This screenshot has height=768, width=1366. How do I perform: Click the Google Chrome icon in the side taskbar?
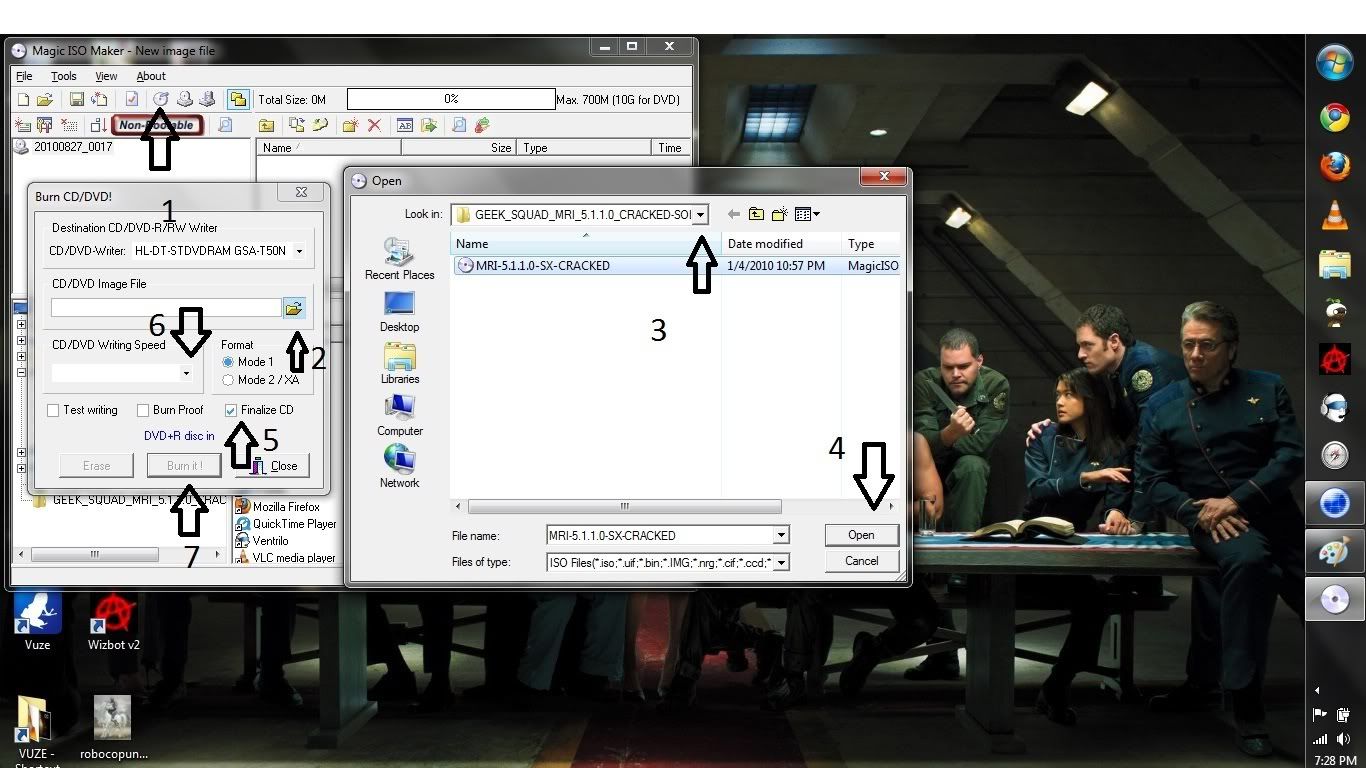point(1335,118)
